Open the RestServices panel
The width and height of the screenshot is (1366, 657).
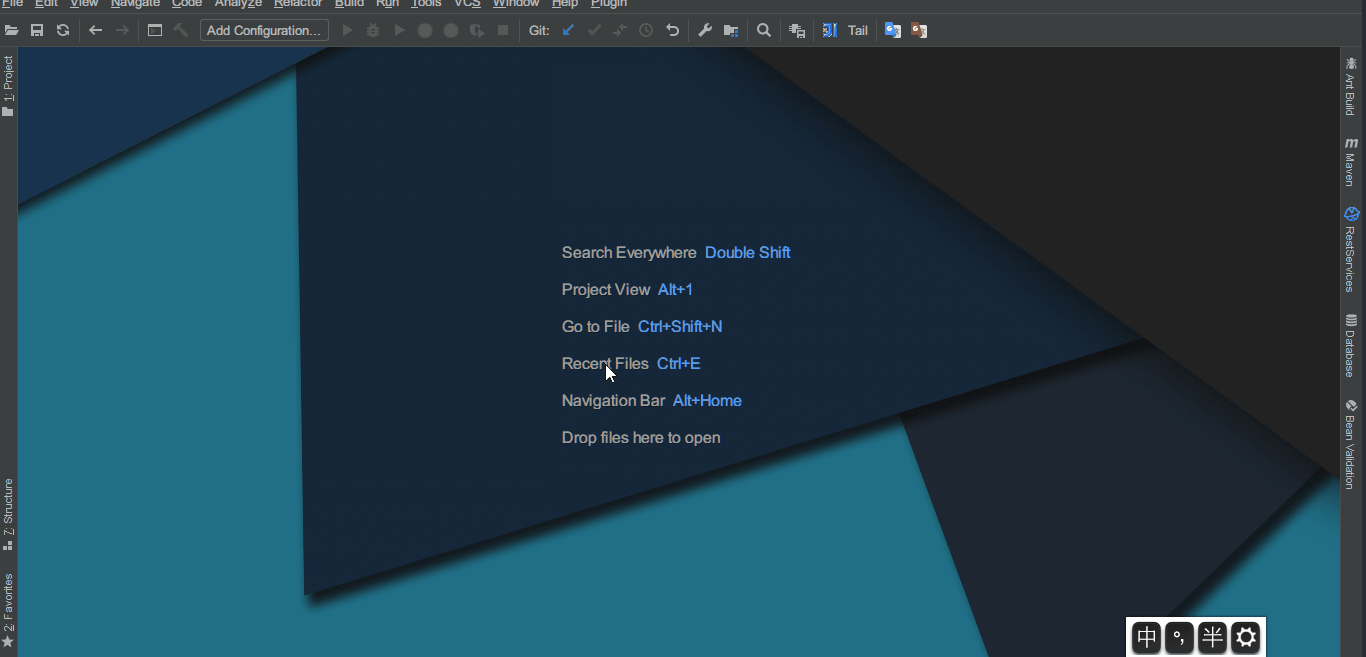[1351, 250]
